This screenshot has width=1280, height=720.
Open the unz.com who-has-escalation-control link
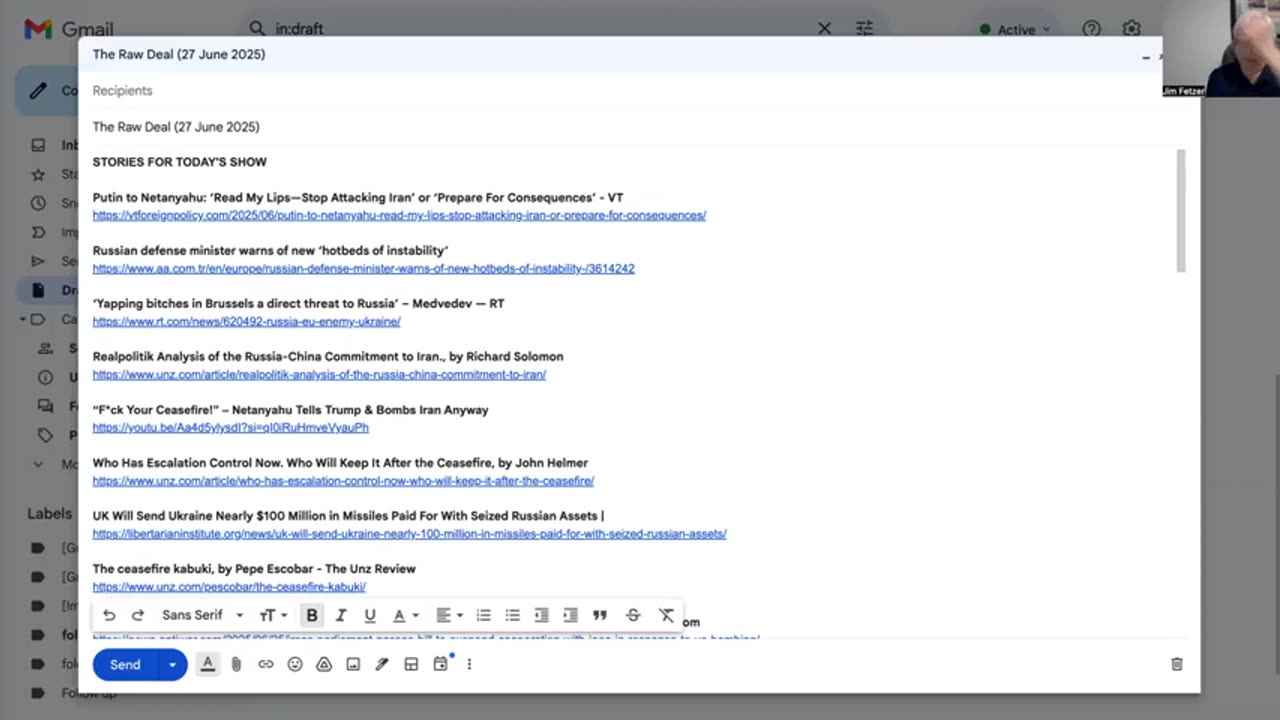coord(343,481)
